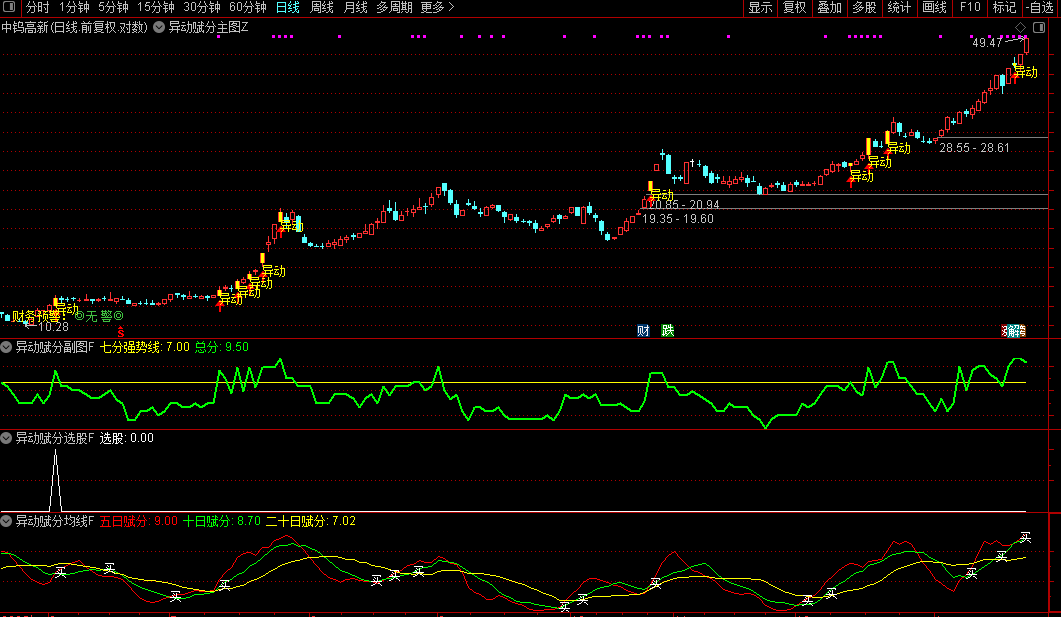The height and width of the screenshot is (617, 1061).
Task: Click the green 跌 marker icon
Action: coord(667,331)
